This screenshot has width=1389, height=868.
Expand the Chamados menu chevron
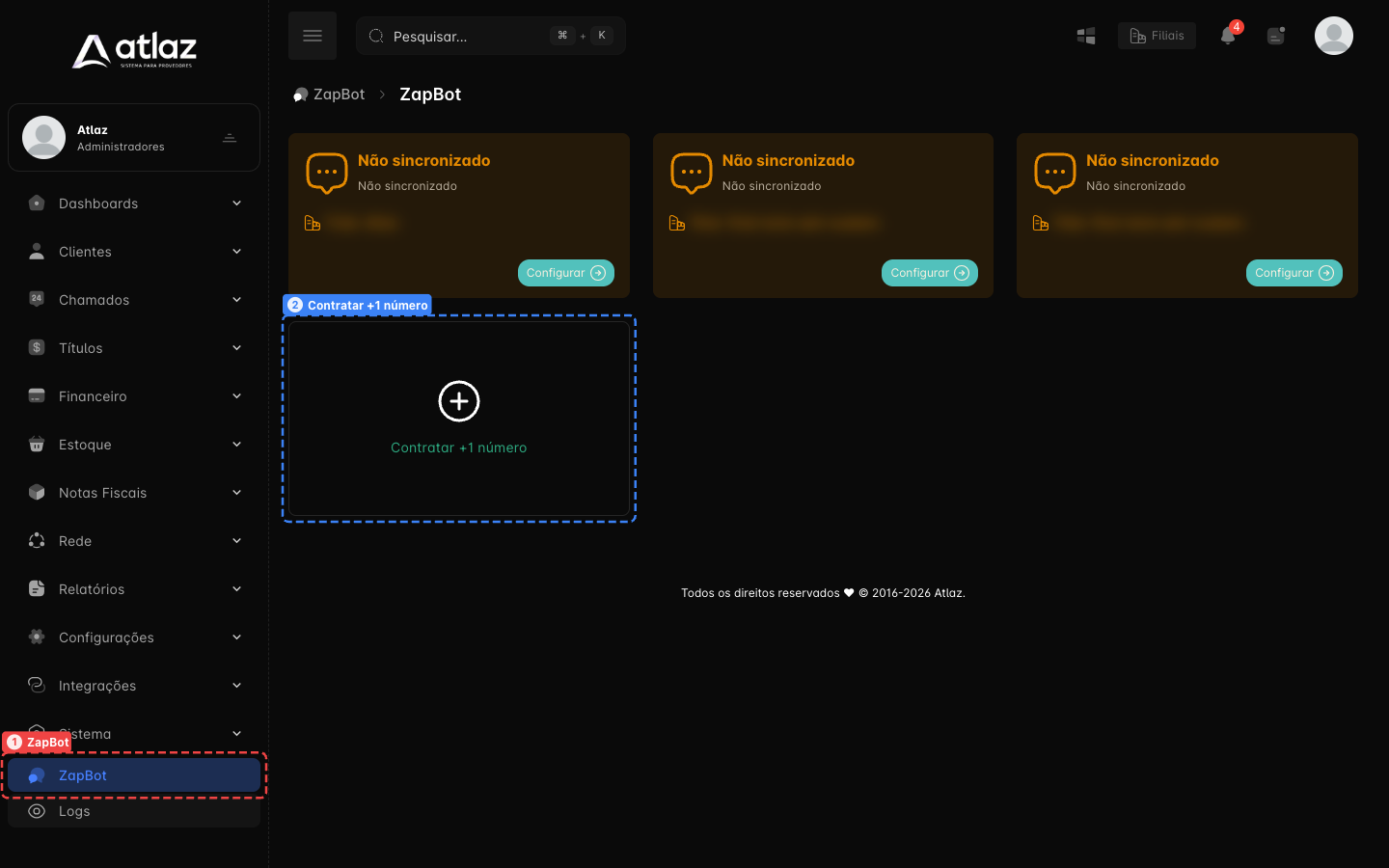(236, 300)
